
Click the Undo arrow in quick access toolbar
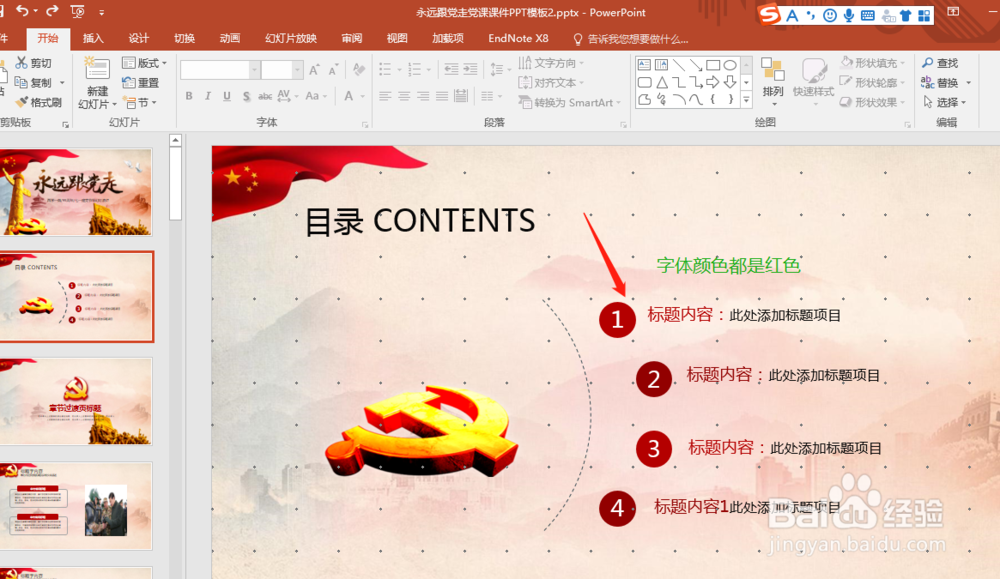tap(22, 11)
